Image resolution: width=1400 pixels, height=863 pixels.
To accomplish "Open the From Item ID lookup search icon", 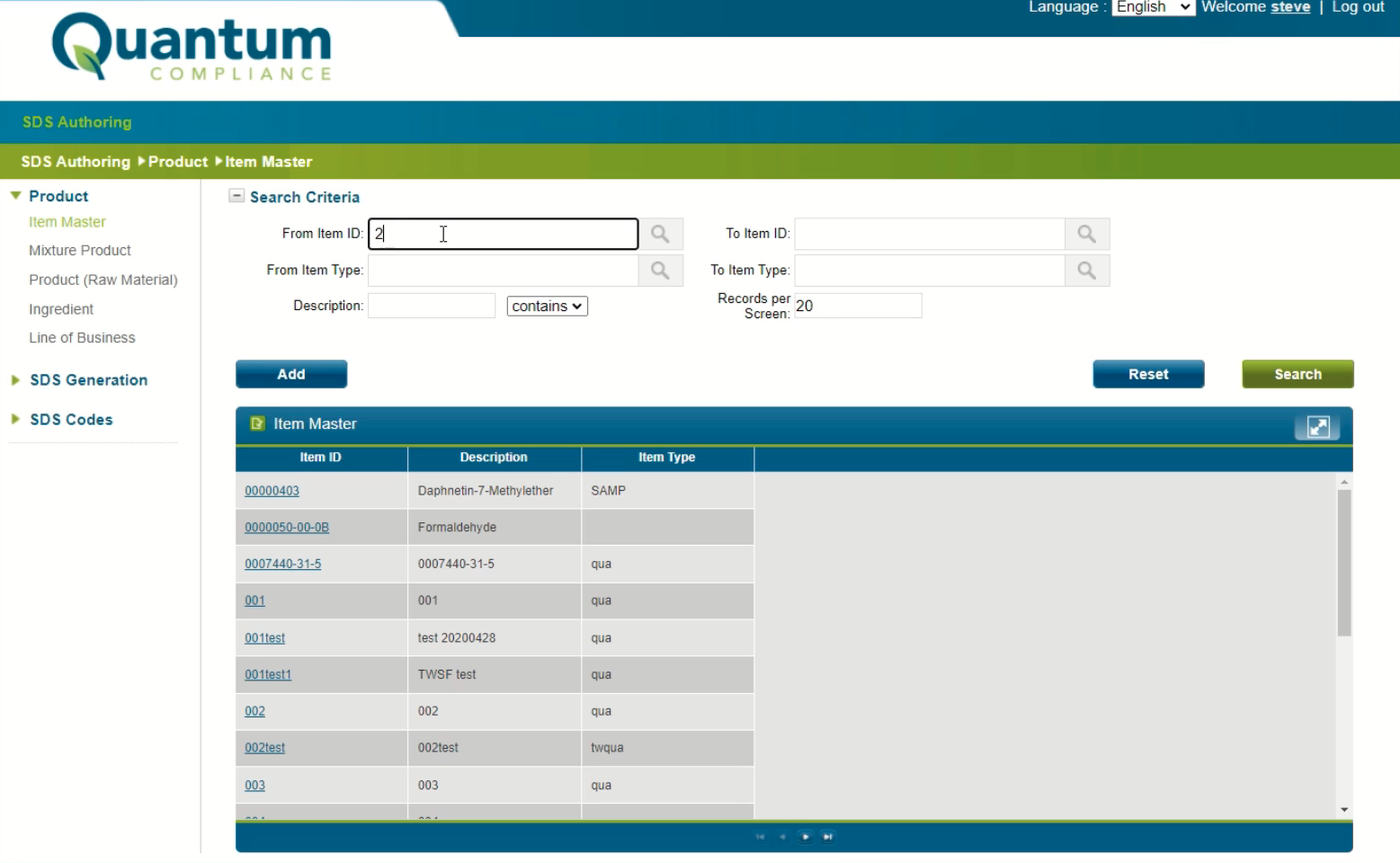I will point(661,234).
